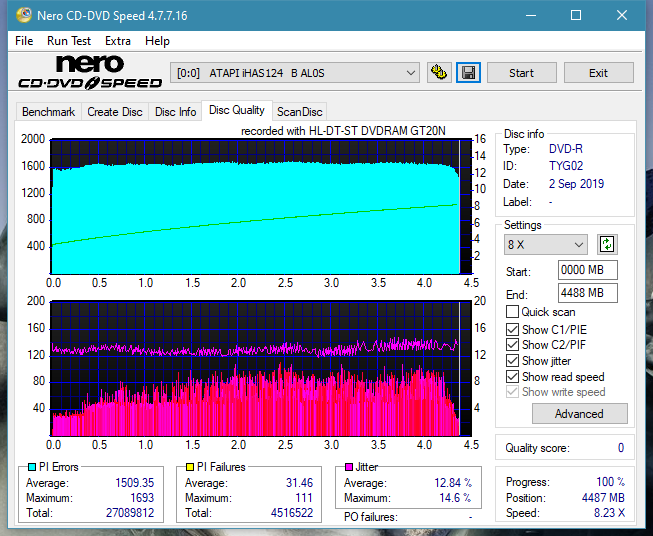Viewport: 653px width, 536px height.
Task: Click the PI Failures total 4516522
Action: 292,513
